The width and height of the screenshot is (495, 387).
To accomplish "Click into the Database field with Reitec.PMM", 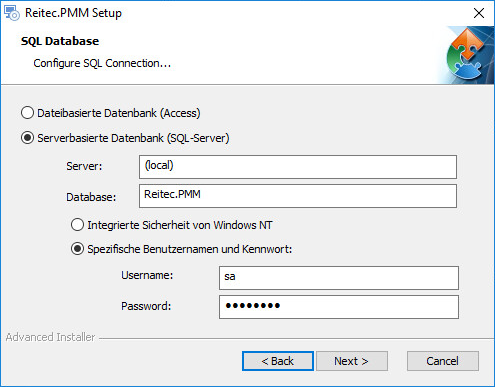I will (x=298, y=196).
